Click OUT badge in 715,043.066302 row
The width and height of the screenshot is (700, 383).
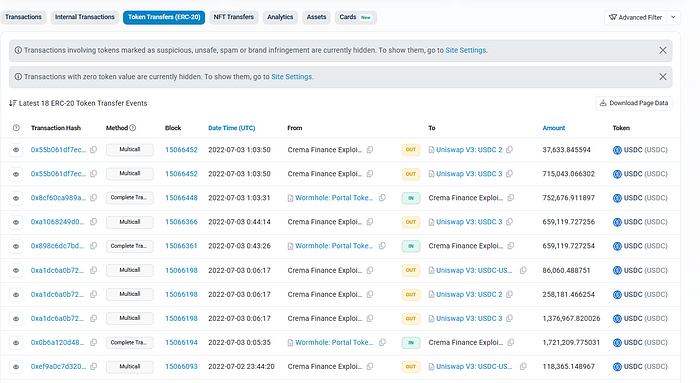coord(411,174)
